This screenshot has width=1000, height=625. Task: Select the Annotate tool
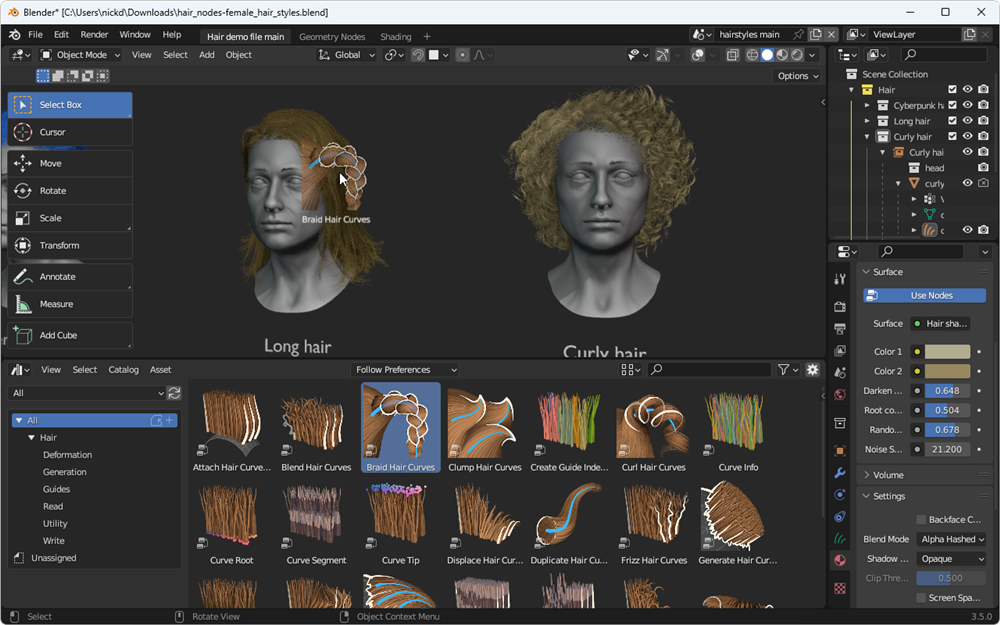pyautogui.click(x=69, y=276)
